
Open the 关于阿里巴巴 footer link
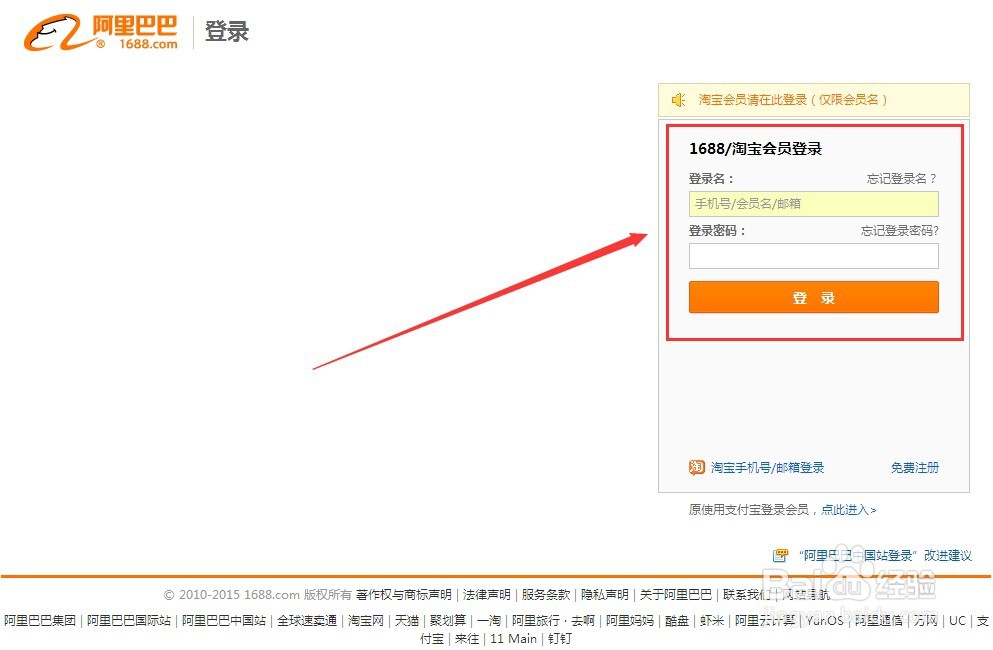click(676, 594)
